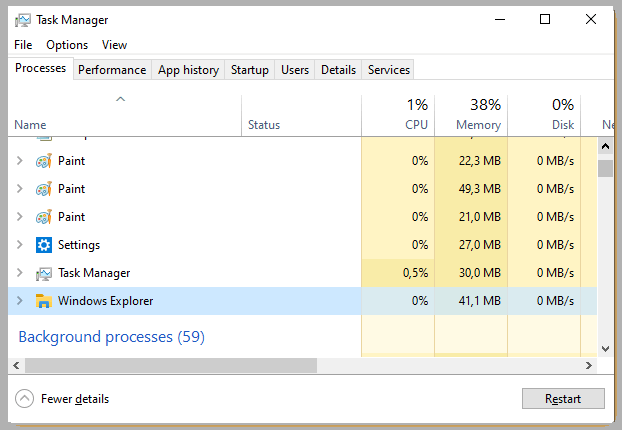Expand the Paint process using 21,0 MB

19,217
